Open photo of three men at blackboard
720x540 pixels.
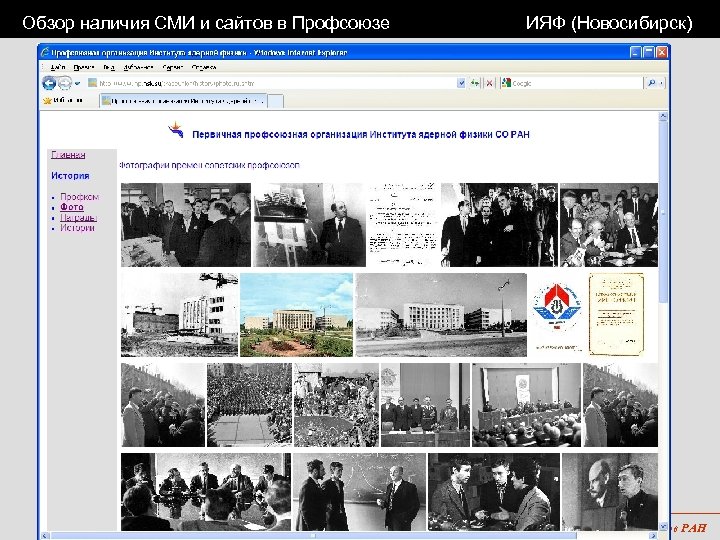359,492
